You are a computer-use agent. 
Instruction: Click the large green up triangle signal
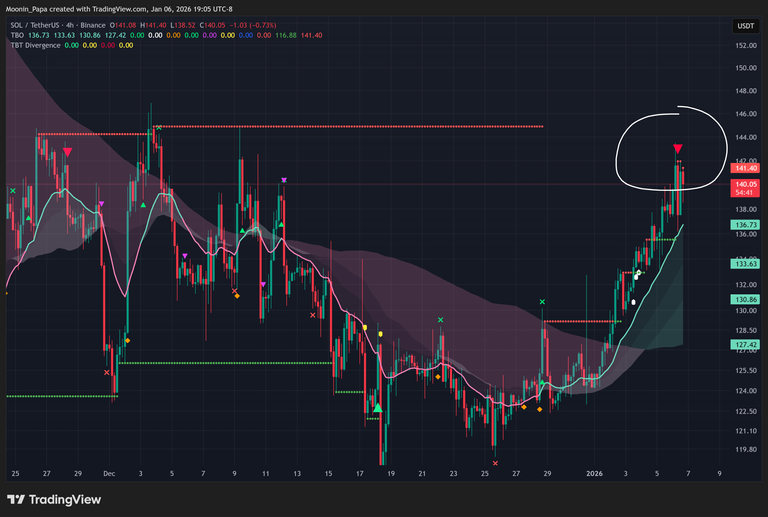tap(377, 406)
